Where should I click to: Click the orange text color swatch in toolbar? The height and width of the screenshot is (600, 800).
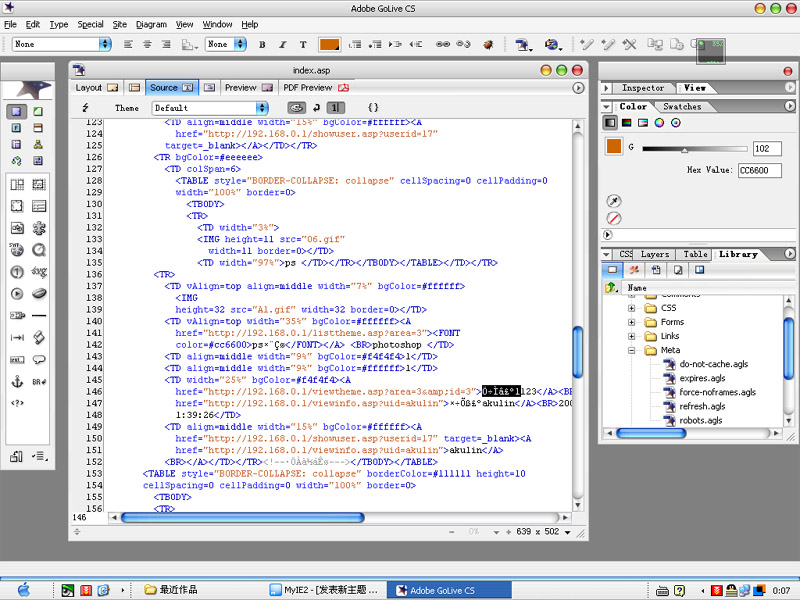(329, 45)
